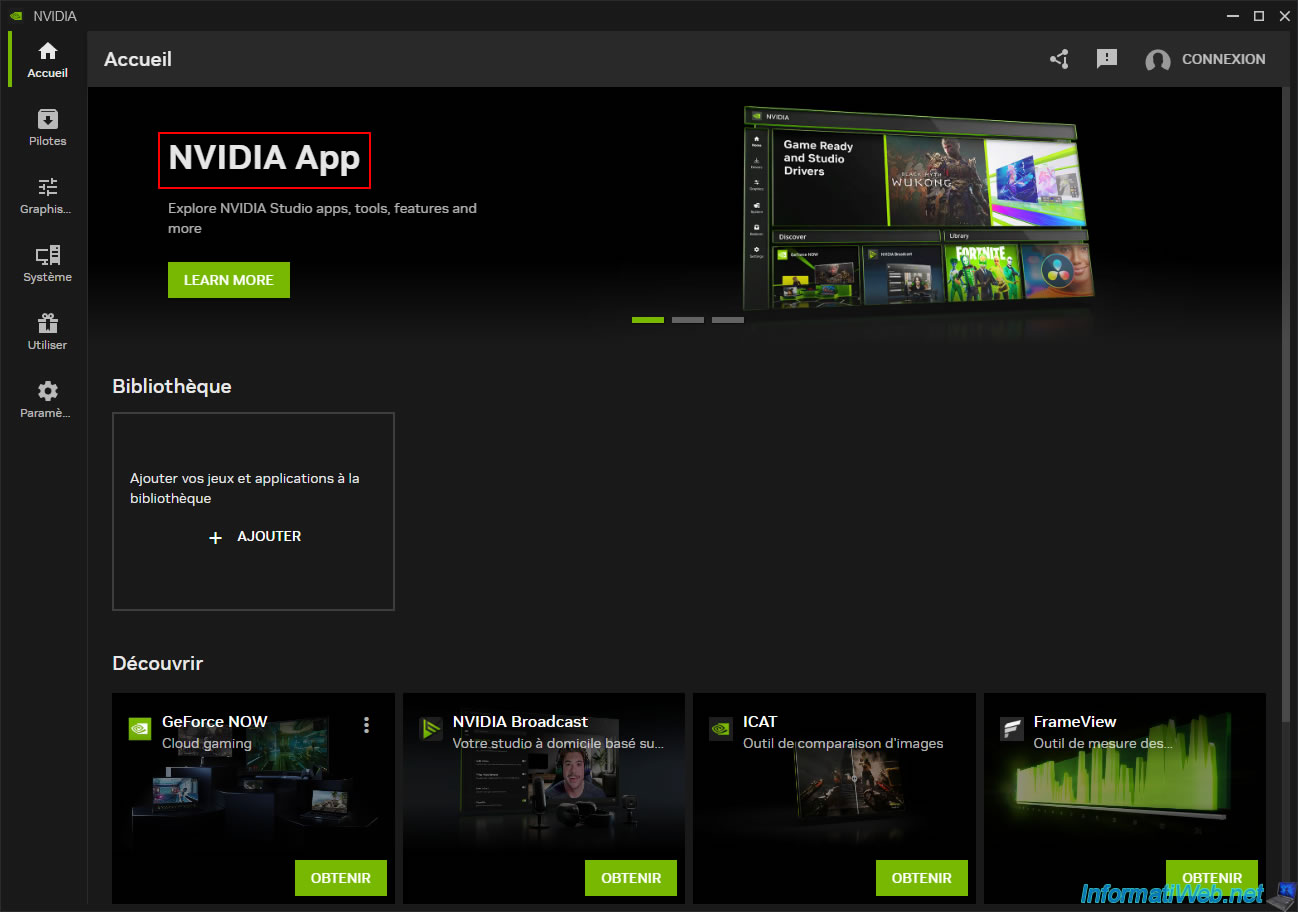Click the Ajouter vos jeux description text

tap(245, 488)
